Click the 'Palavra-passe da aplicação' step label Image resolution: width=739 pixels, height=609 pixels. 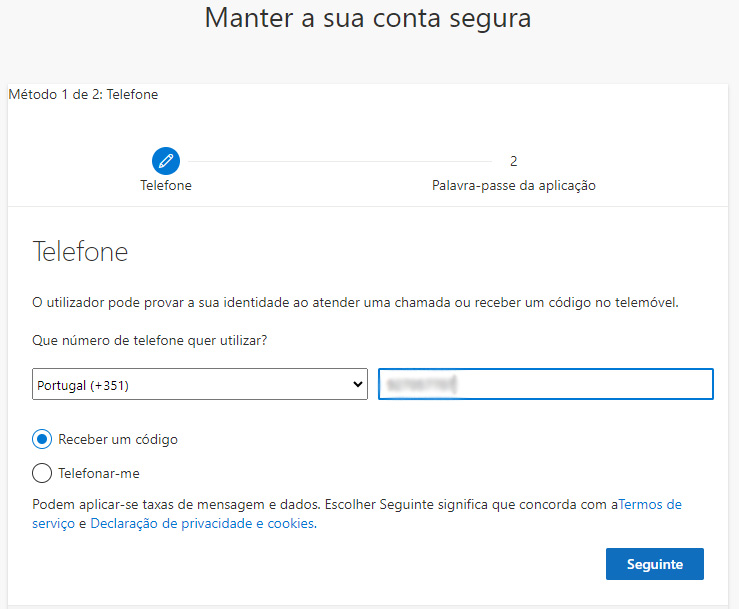click(513, 185)
